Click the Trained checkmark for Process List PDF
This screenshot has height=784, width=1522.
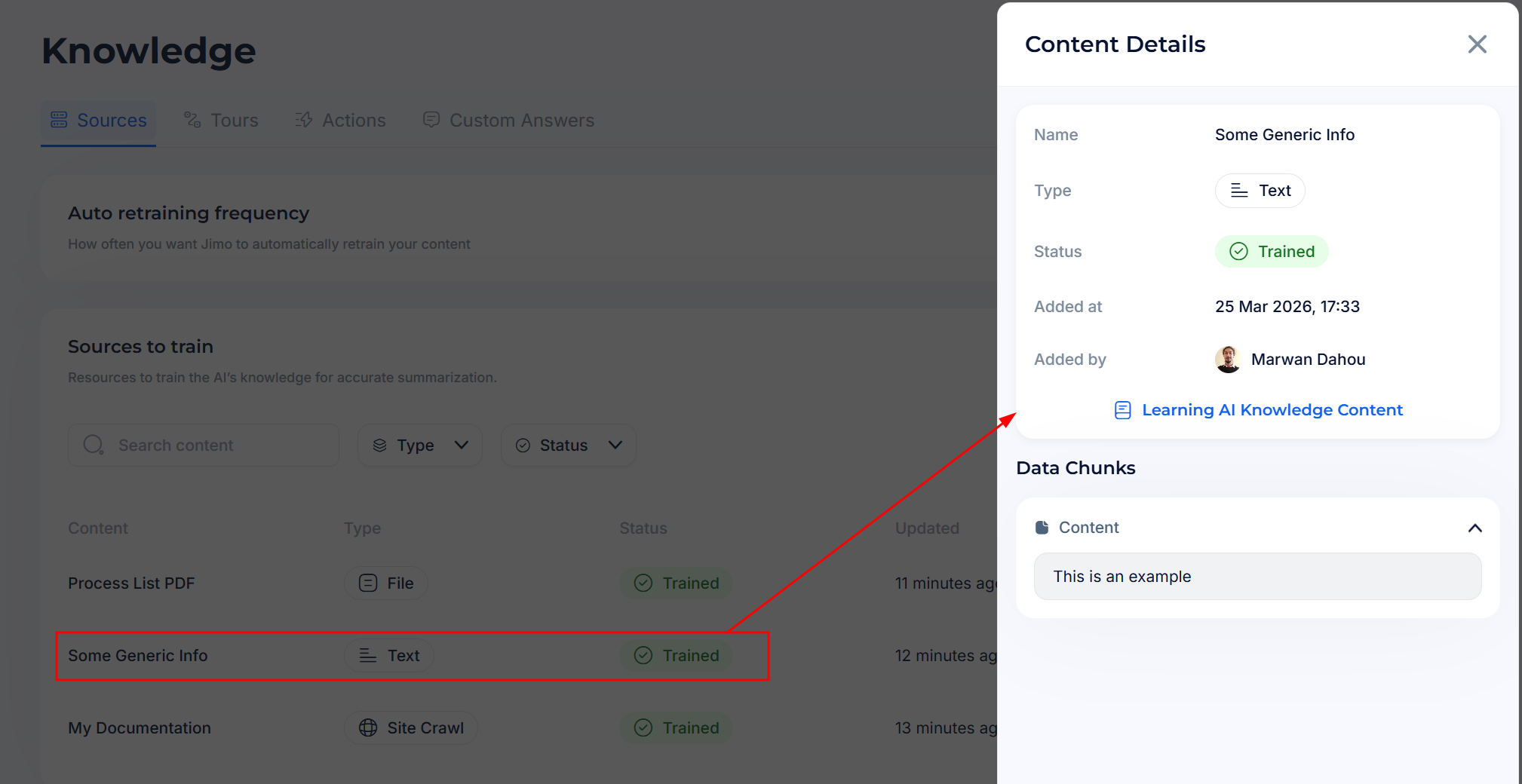pyautogui.click(x=643, y=583)
